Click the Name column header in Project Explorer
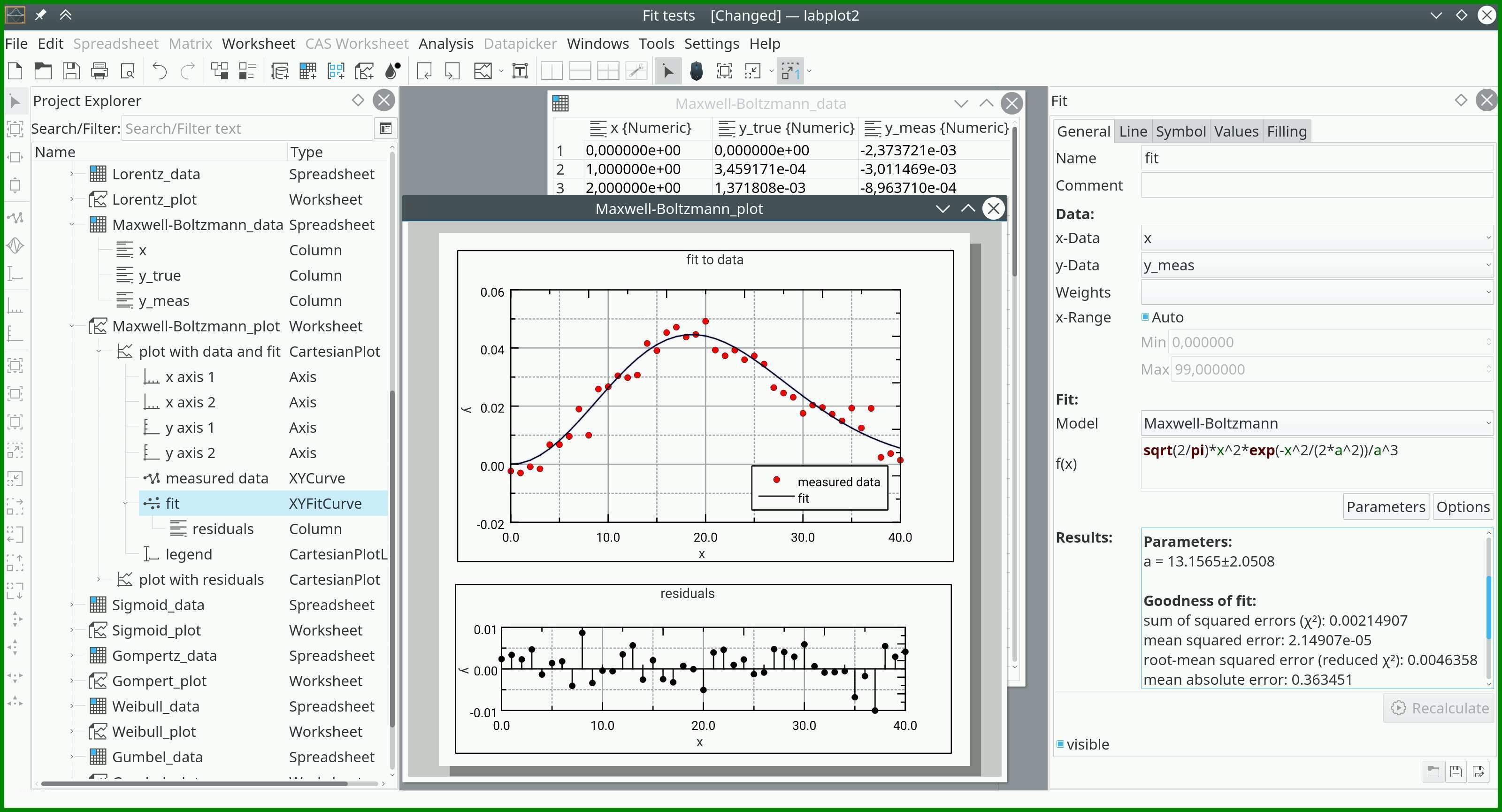Viewport: 1502px width, 812px height. click(x=160, y=152)
